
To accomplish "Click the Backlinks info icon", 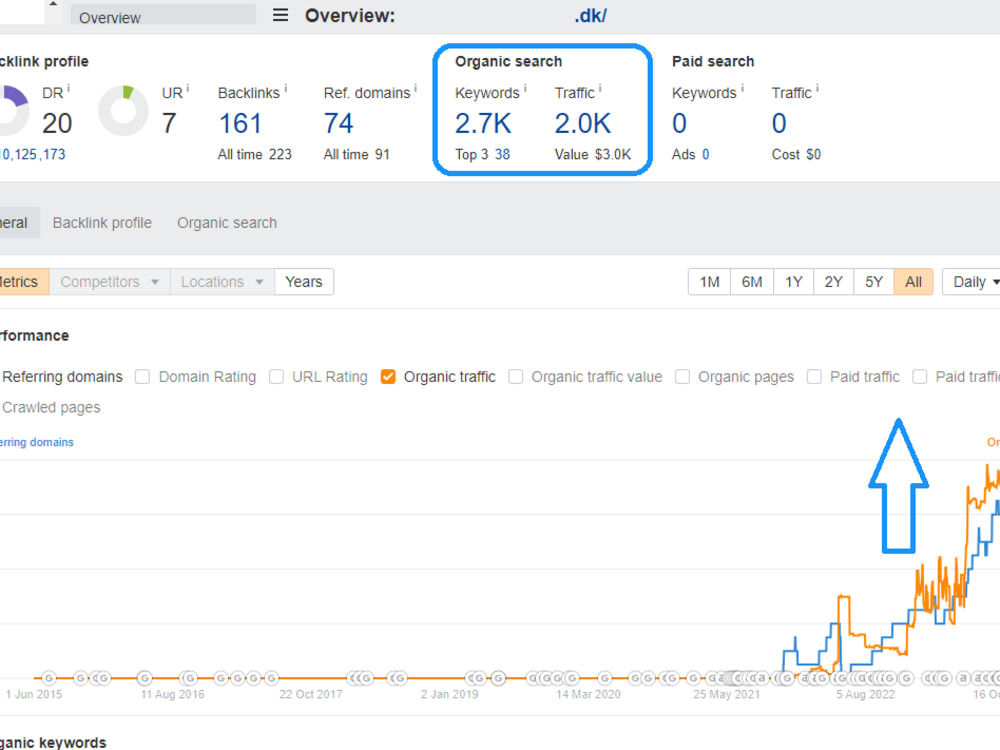I will [286, 88].
